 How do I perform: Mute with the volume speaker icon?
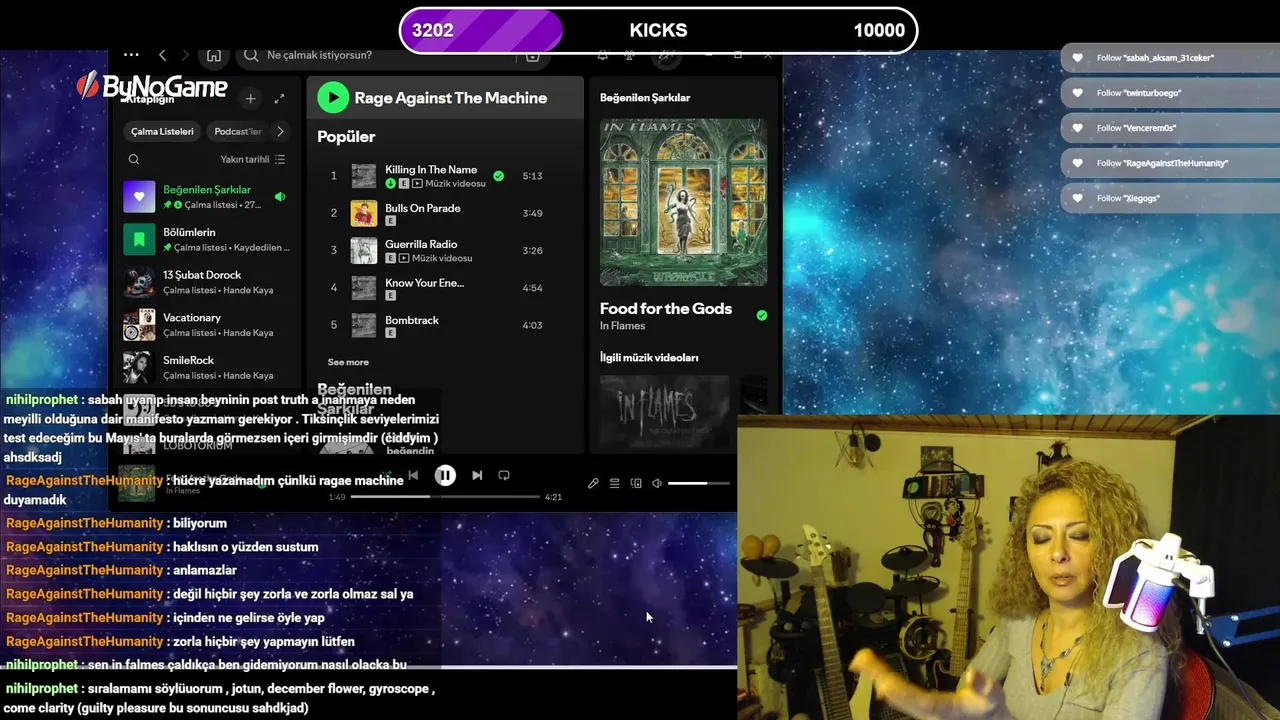point(657,483)
